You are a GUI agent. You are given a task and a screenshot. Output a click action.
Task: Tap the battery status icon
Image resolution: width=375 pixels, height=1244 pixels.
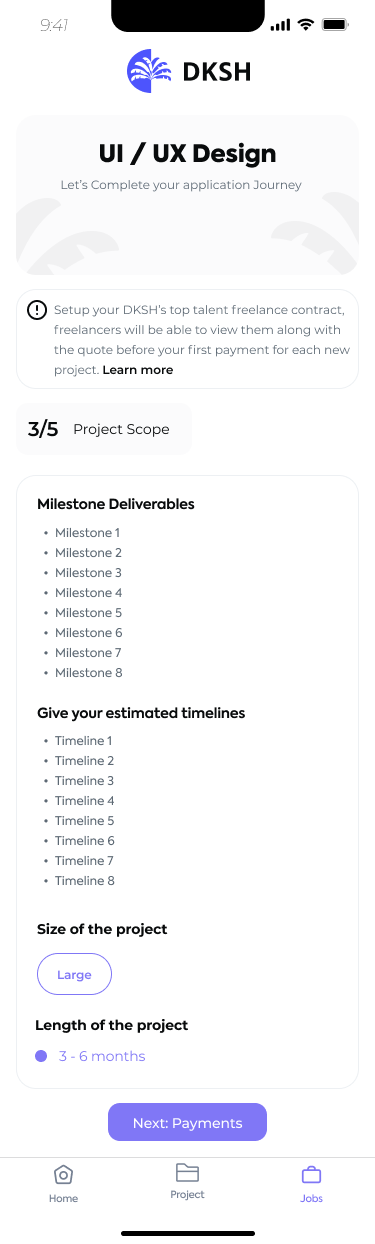click(335, 24)
